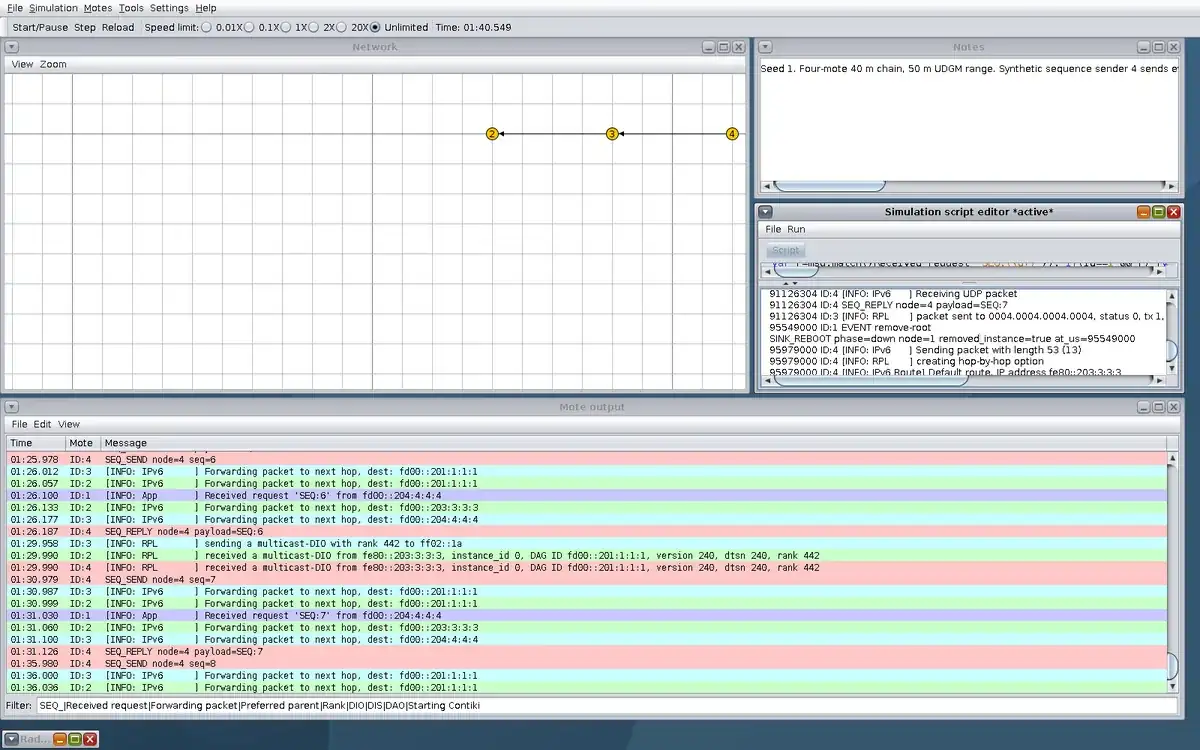Click the Notes horizontal scrollbar thumb
Image resolution: width=1200 pixels, height=750 pixels.
tap(830, 186)
